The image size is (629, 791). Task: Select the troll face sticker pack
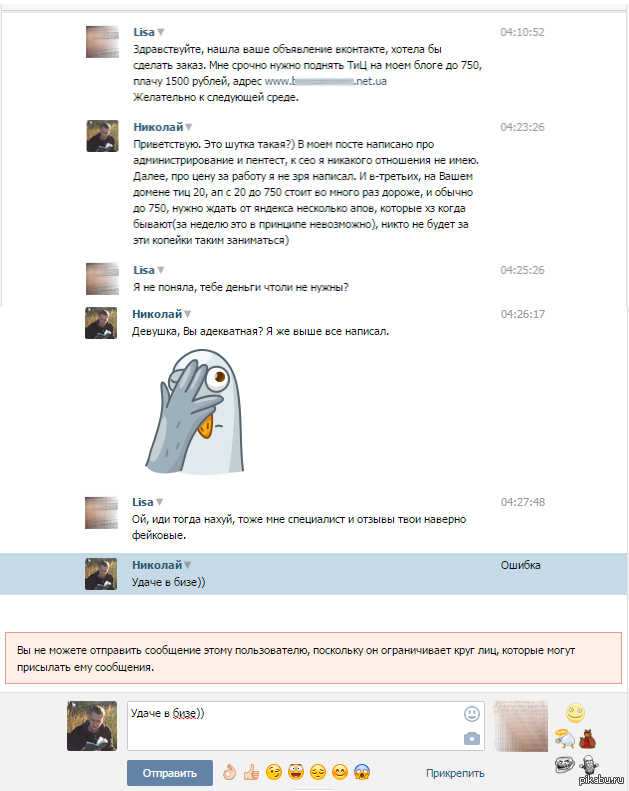(x=564, y=765)
